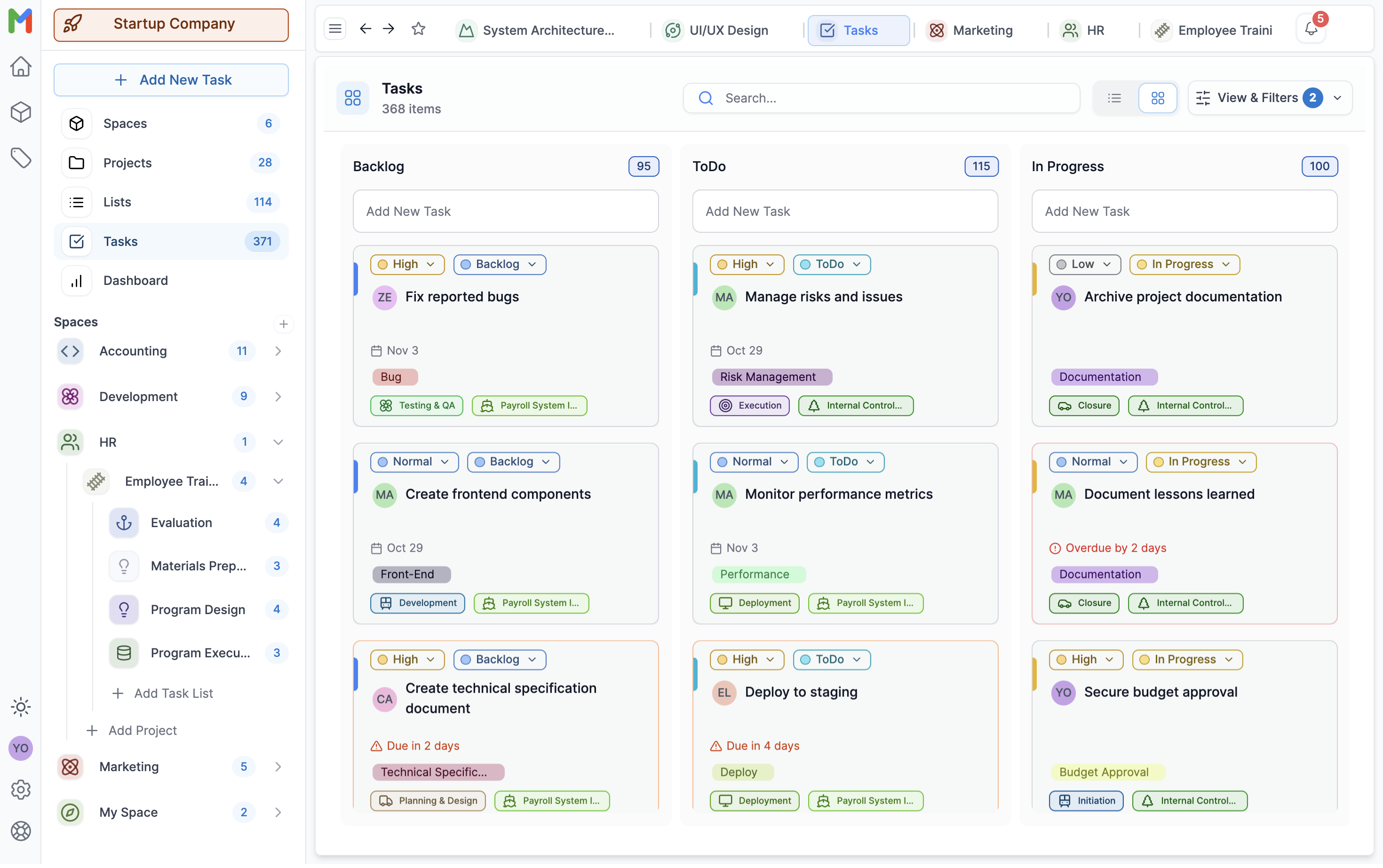Open priority dropdown on Fix reported bugs
The image size is (1383, 868).
(x=407, y=264)
